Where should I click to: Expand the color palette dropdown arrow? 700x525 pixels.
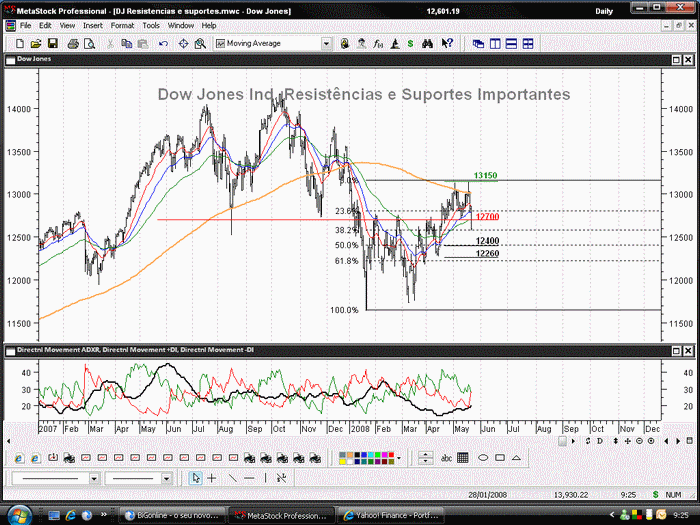point(399,458)
